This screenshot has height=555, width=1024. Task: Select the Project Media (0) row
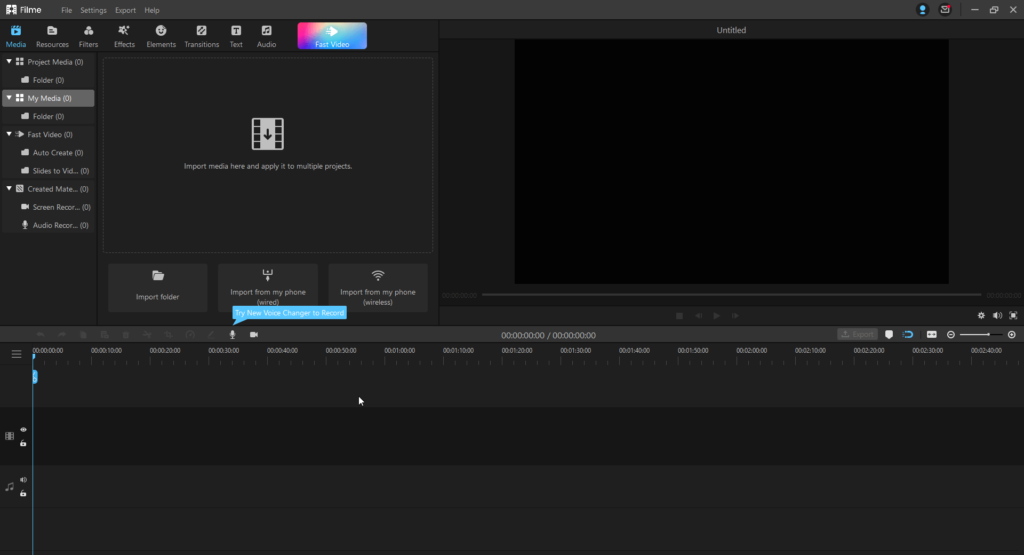48,61
